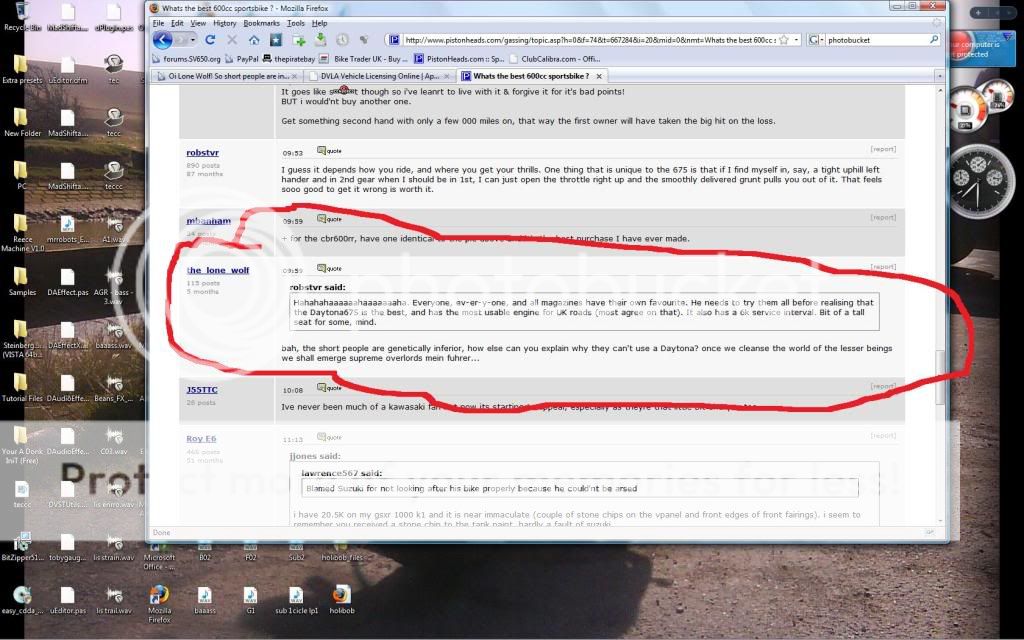
Task: Select the holibob desktop Firefox file
Action: [342, 600]
